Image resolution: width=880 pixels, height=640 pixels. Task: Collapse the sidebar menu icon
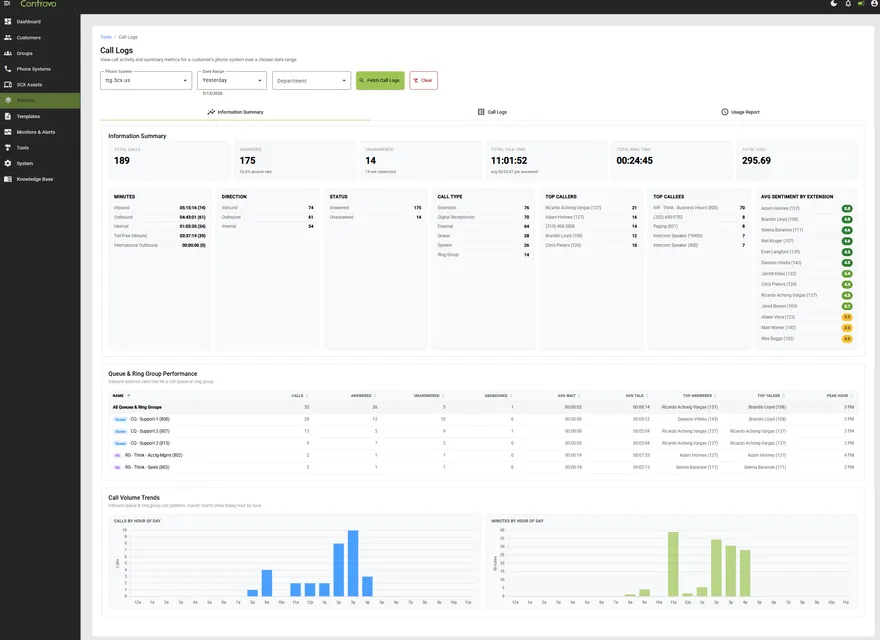point(7,3)
